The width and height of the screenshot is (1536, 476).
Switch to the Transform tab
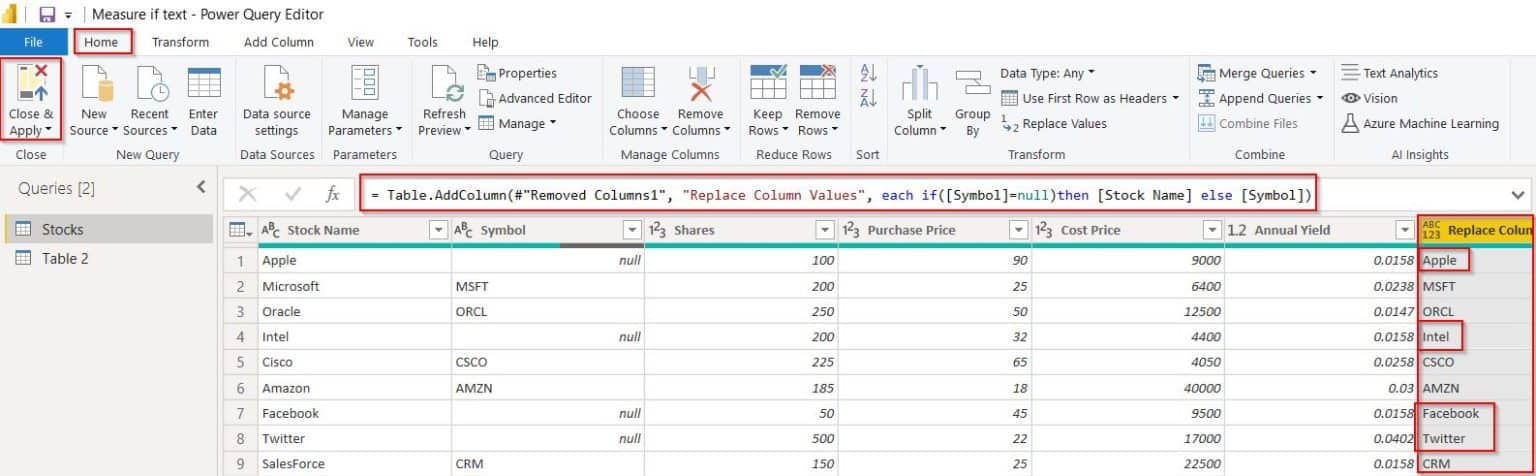coord(180,42)
